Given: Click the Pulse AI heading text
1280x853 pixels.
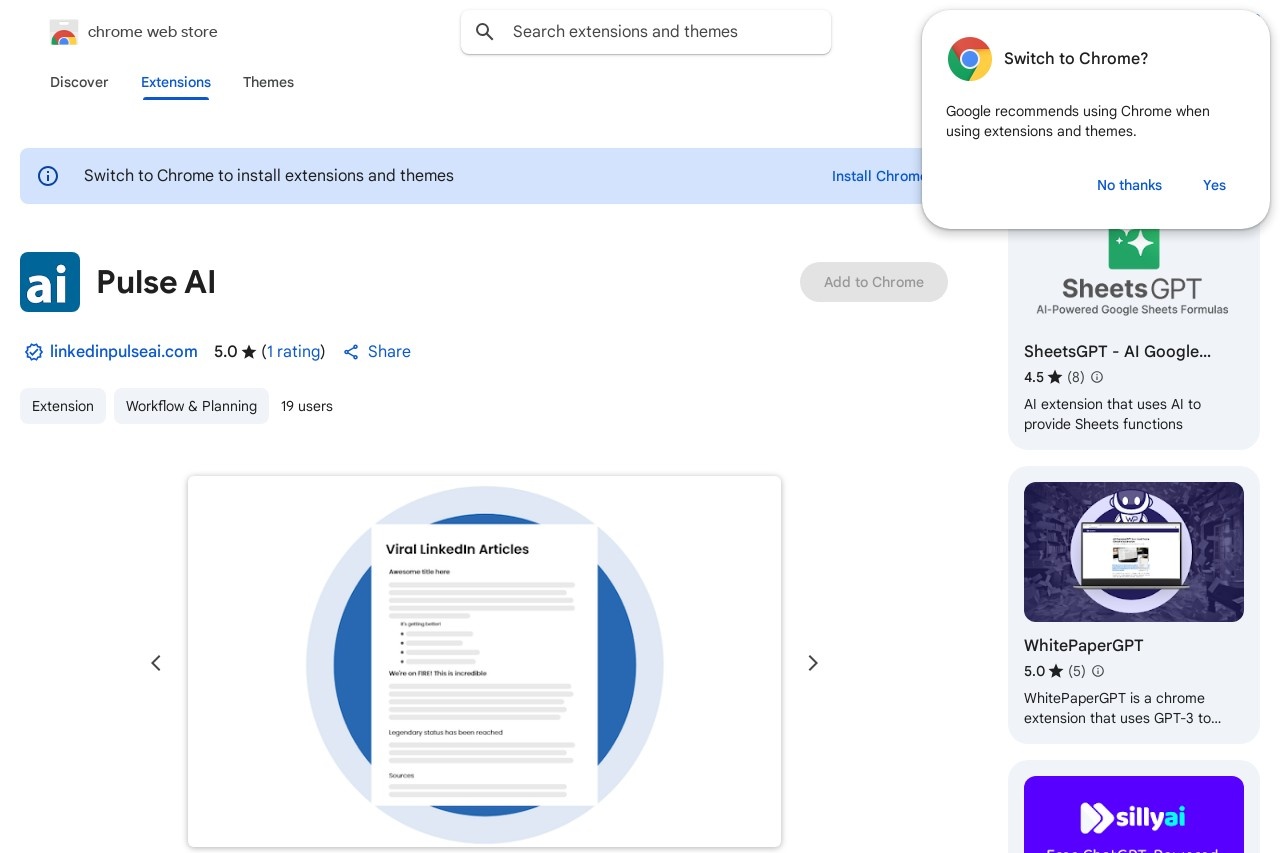Looking at the screenshot, I should pyautogui.click(x=156, y=282).
